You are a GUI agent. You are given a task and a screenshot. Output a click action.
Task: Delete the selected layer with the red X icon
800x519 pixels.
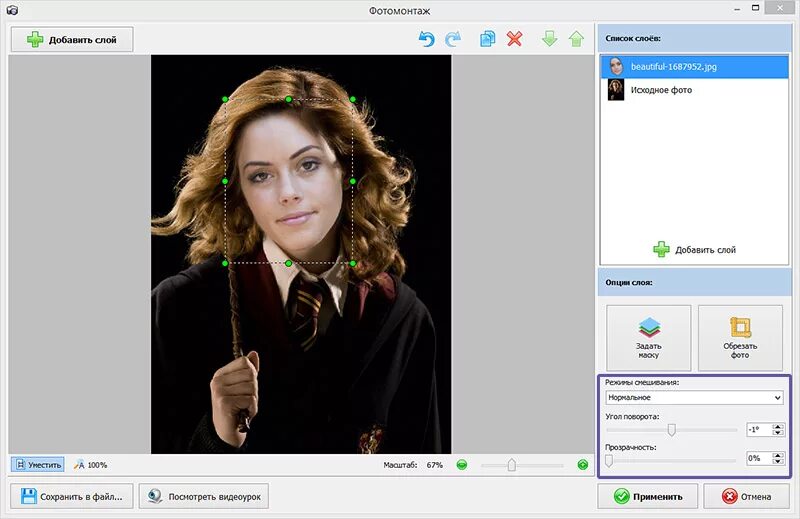tap(514, 39)
